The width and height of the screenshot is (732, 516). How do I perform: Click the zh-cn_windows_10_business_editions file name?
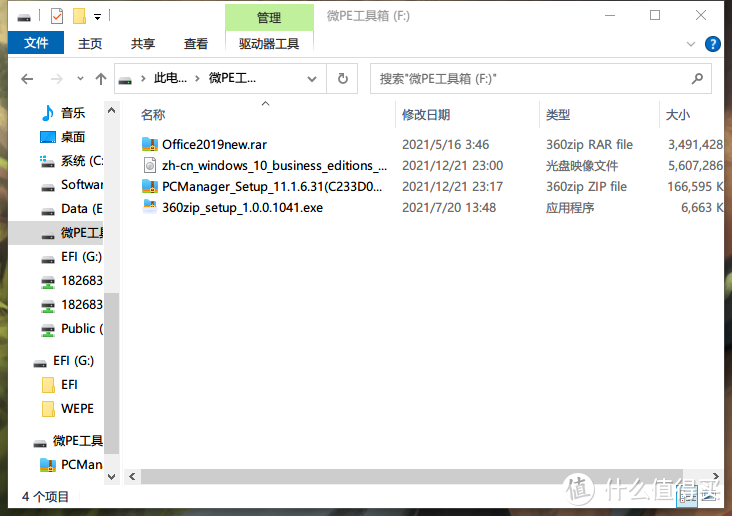pyautogui.click(x=274, y=165)
